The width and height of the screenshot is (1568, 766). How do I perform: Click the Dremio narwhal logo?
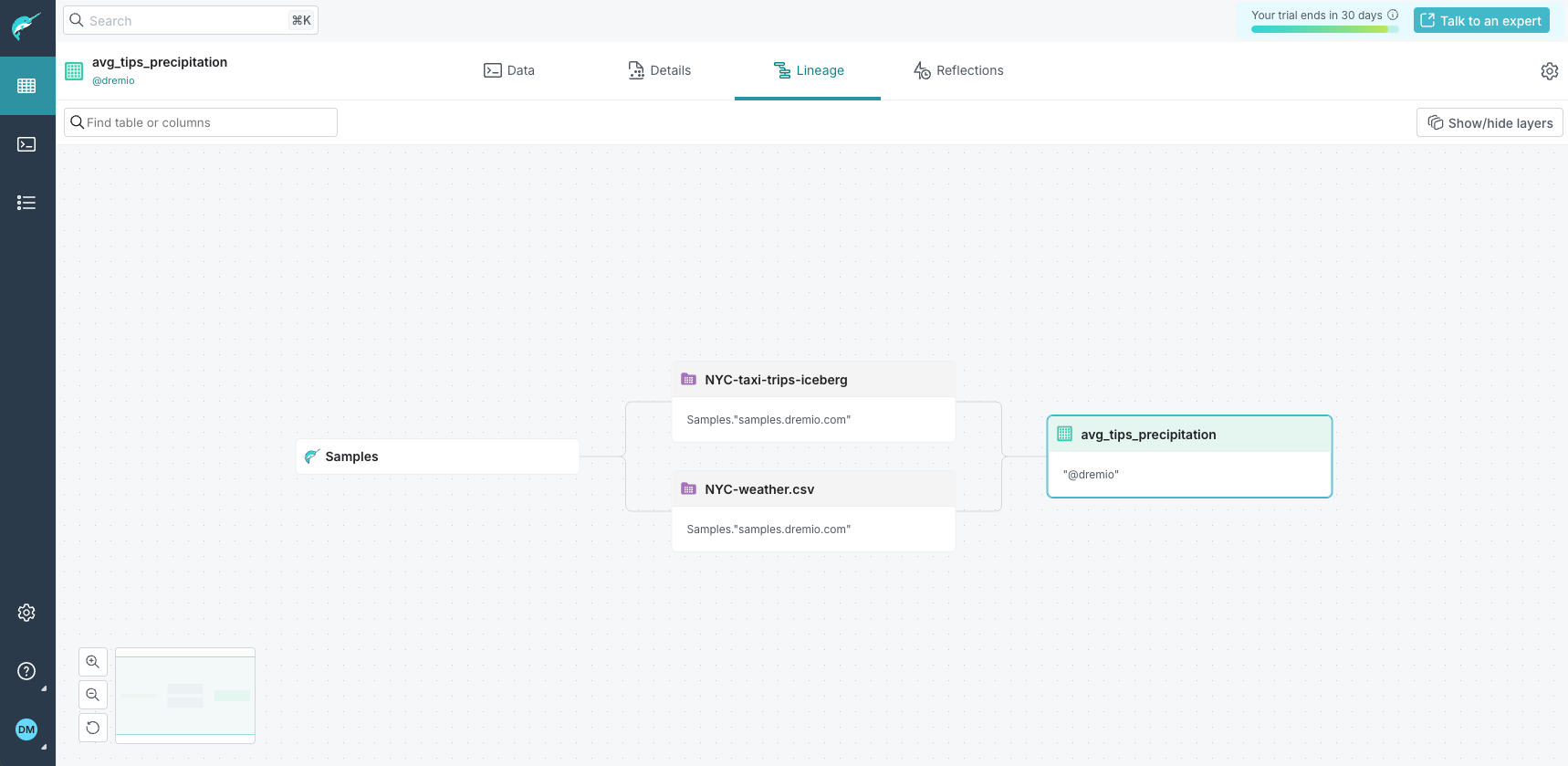(26, 26)
